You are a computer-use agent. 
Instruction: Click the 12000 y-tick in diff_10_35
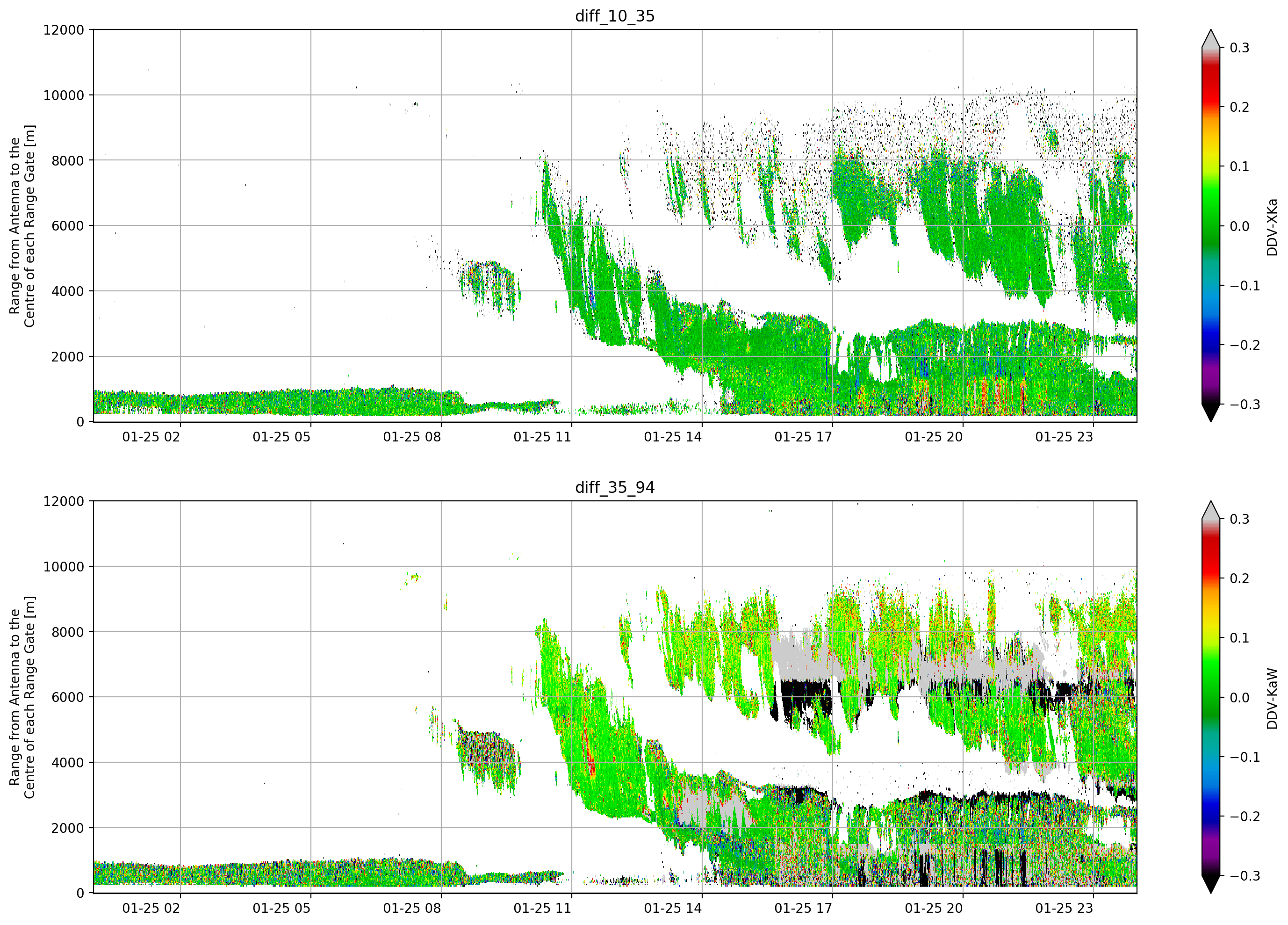64,30
